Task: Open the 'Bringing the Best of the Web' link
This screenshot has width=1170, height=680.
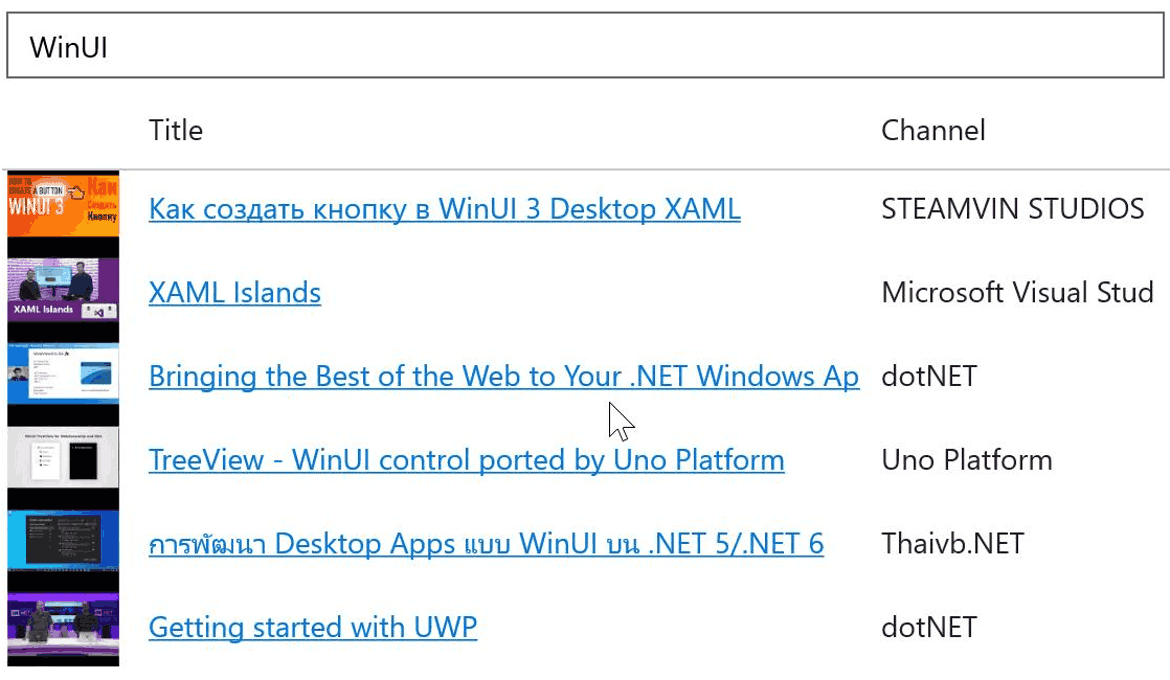Action: (503, 376)
